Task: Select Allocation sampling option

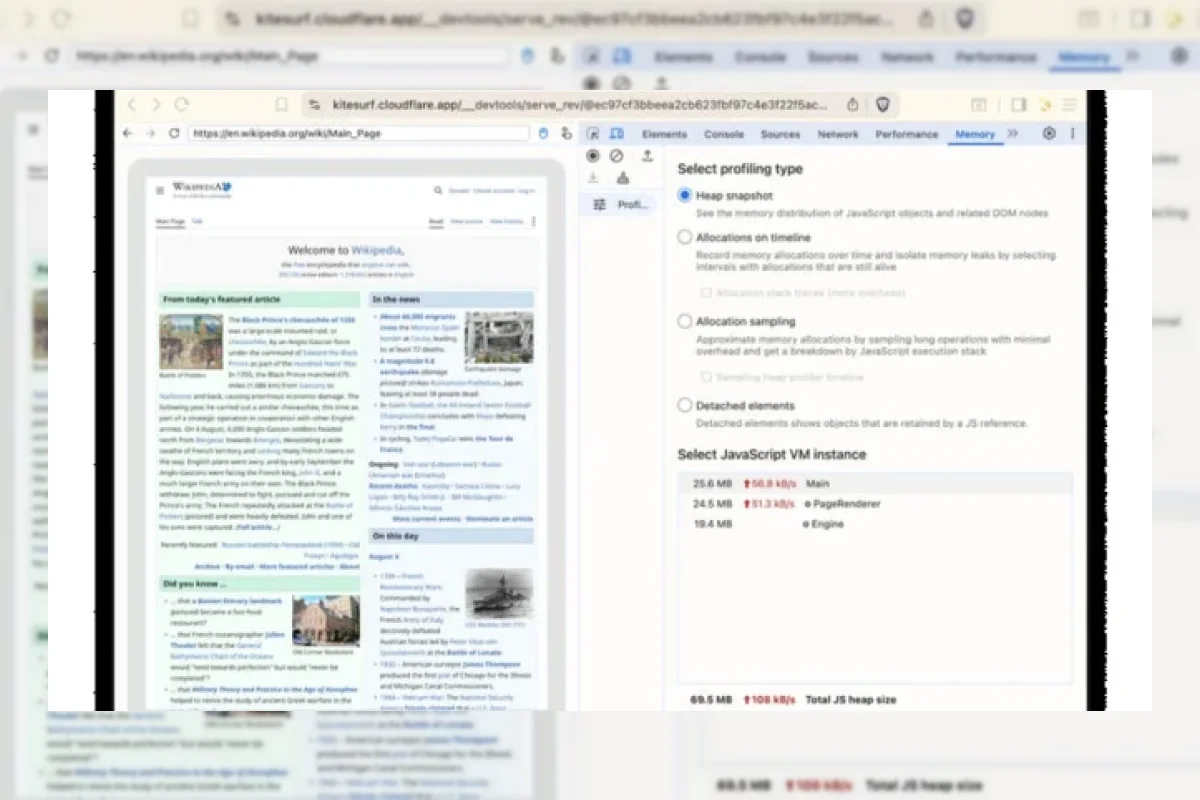Action: (685, 322)
